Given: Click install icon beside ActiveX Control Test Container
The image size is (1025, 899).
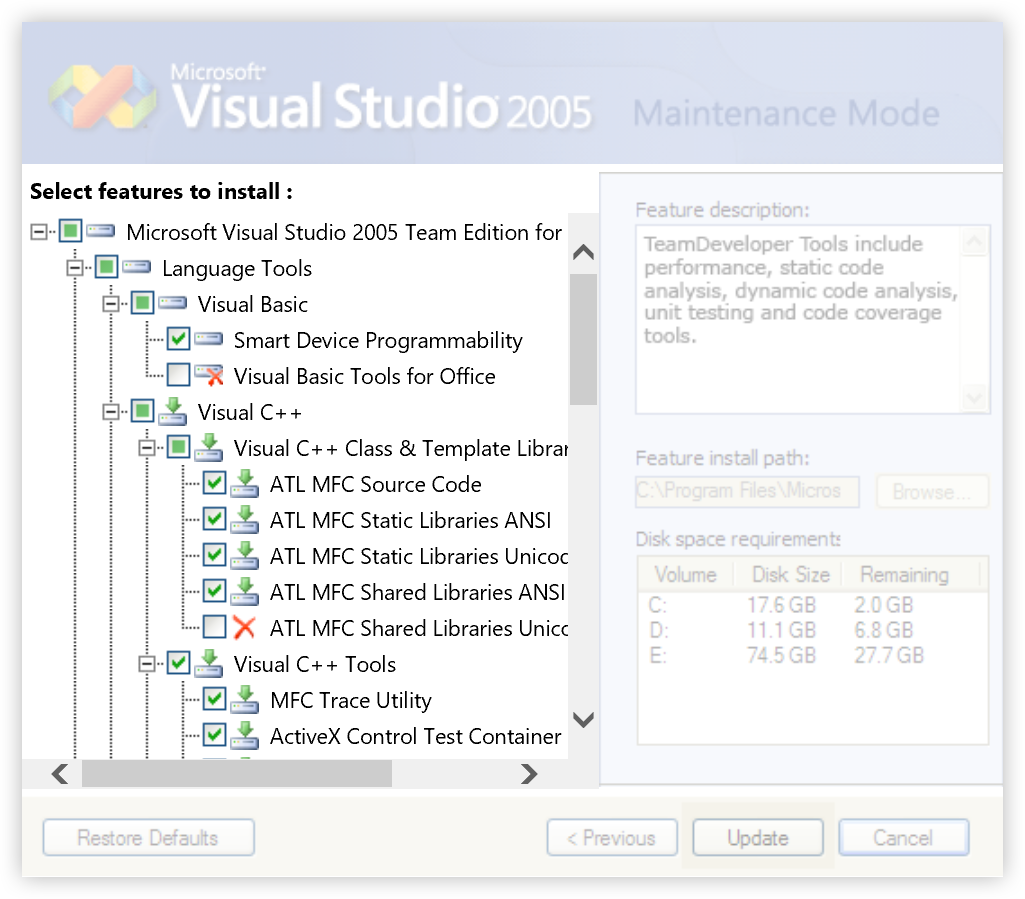Looking at the screenshot, I should pos(245,734).
